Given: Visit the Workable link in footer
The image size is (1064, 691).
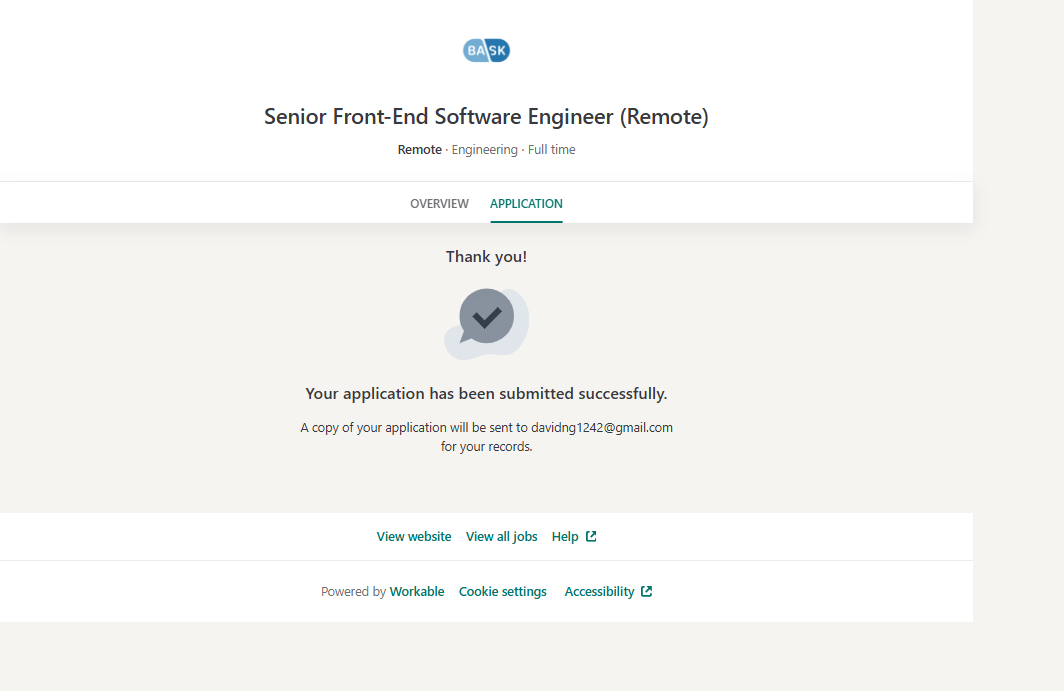Looking at the screenshot, I should click(417, 592).
